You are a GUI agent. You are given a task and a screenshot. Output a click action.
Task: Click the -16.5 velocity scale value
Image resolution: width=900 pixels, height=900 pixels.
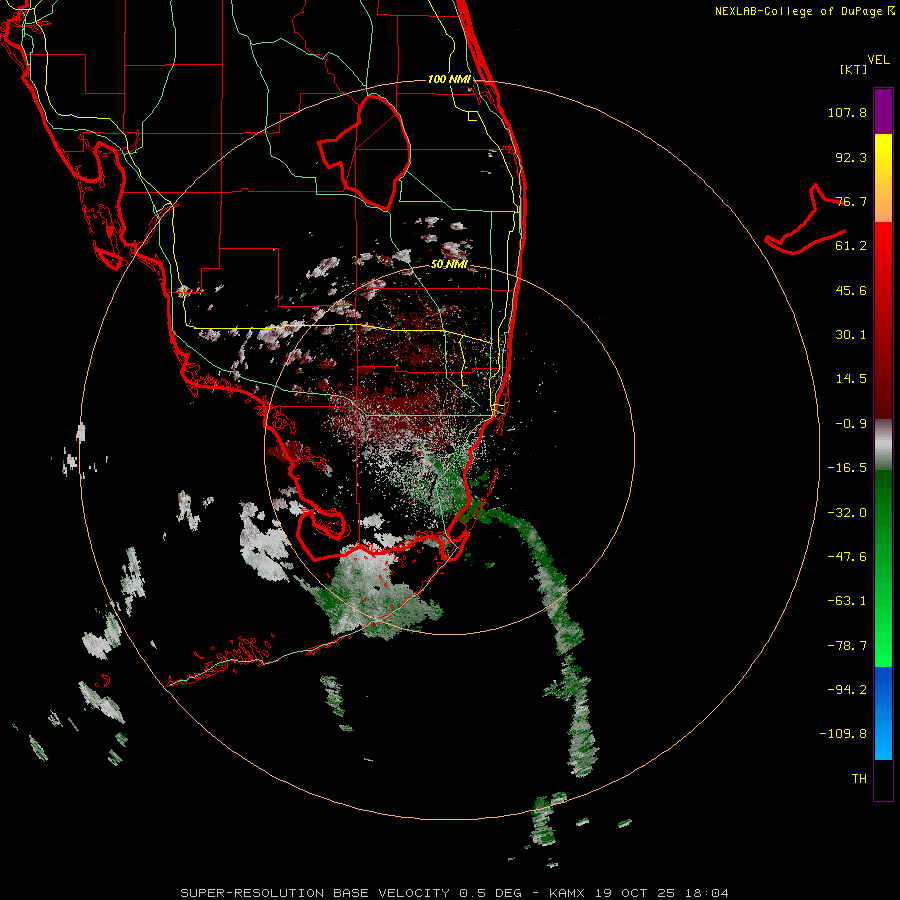(x=847, y=468)
